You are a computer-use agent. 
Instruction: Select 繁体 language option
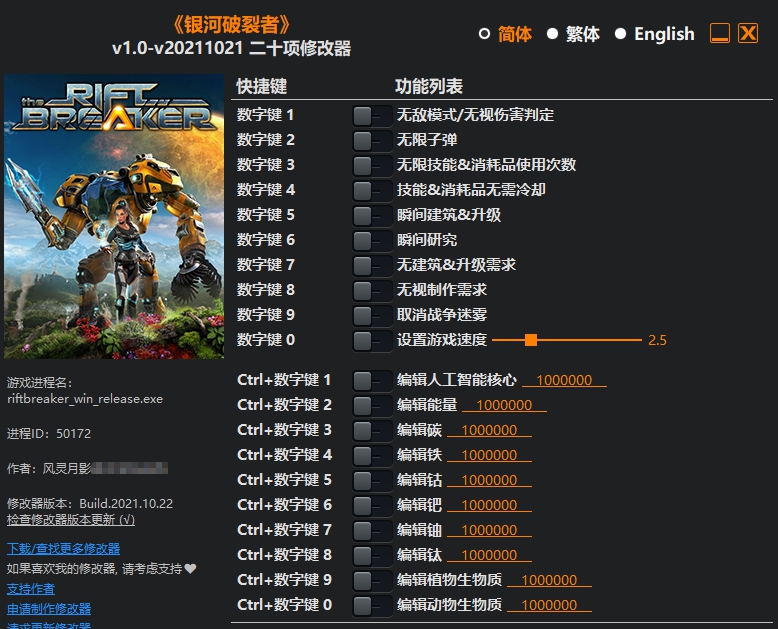(573, 34)
